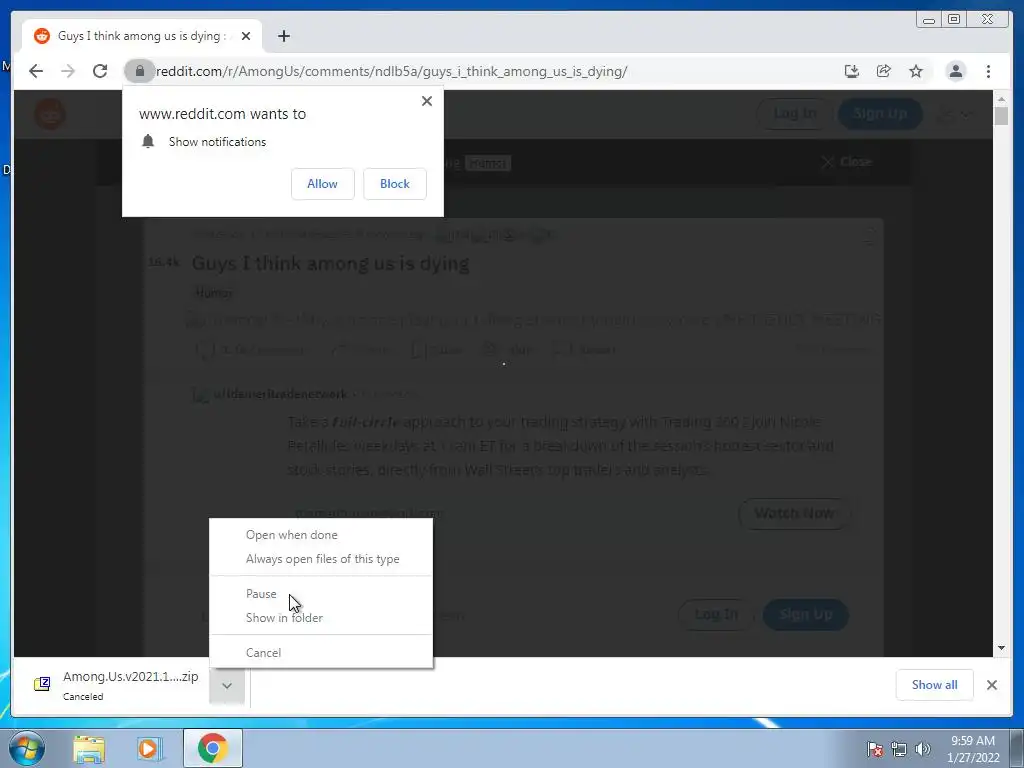Click the download item chevron arrow
Image resolution: width=1024 pixels, height=768 pixels.
[x=227, y=686]
